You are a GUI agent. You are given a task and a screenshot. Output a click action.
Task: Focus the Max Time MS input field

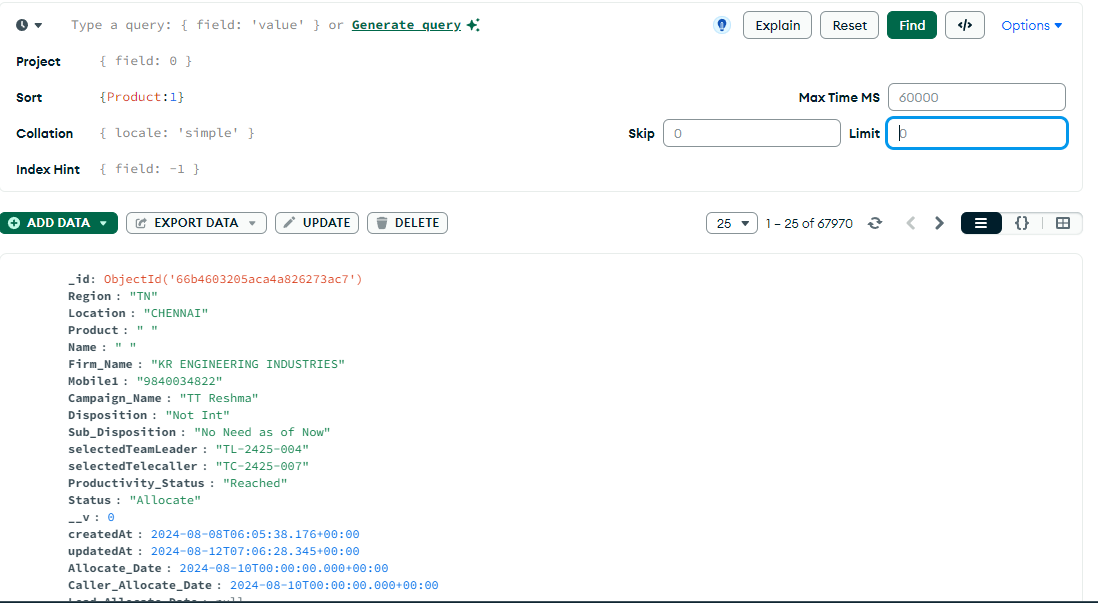tap(976, 97)
